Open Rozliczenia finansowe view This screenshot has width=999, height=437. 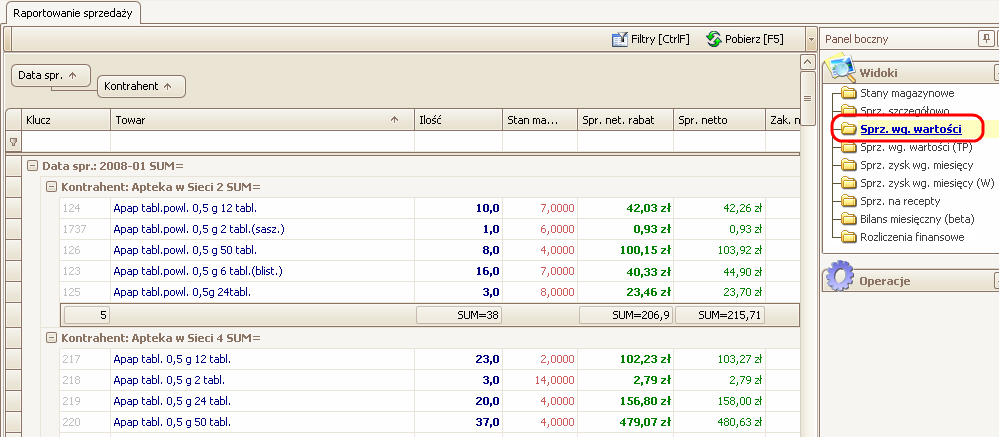pos(912,237)
